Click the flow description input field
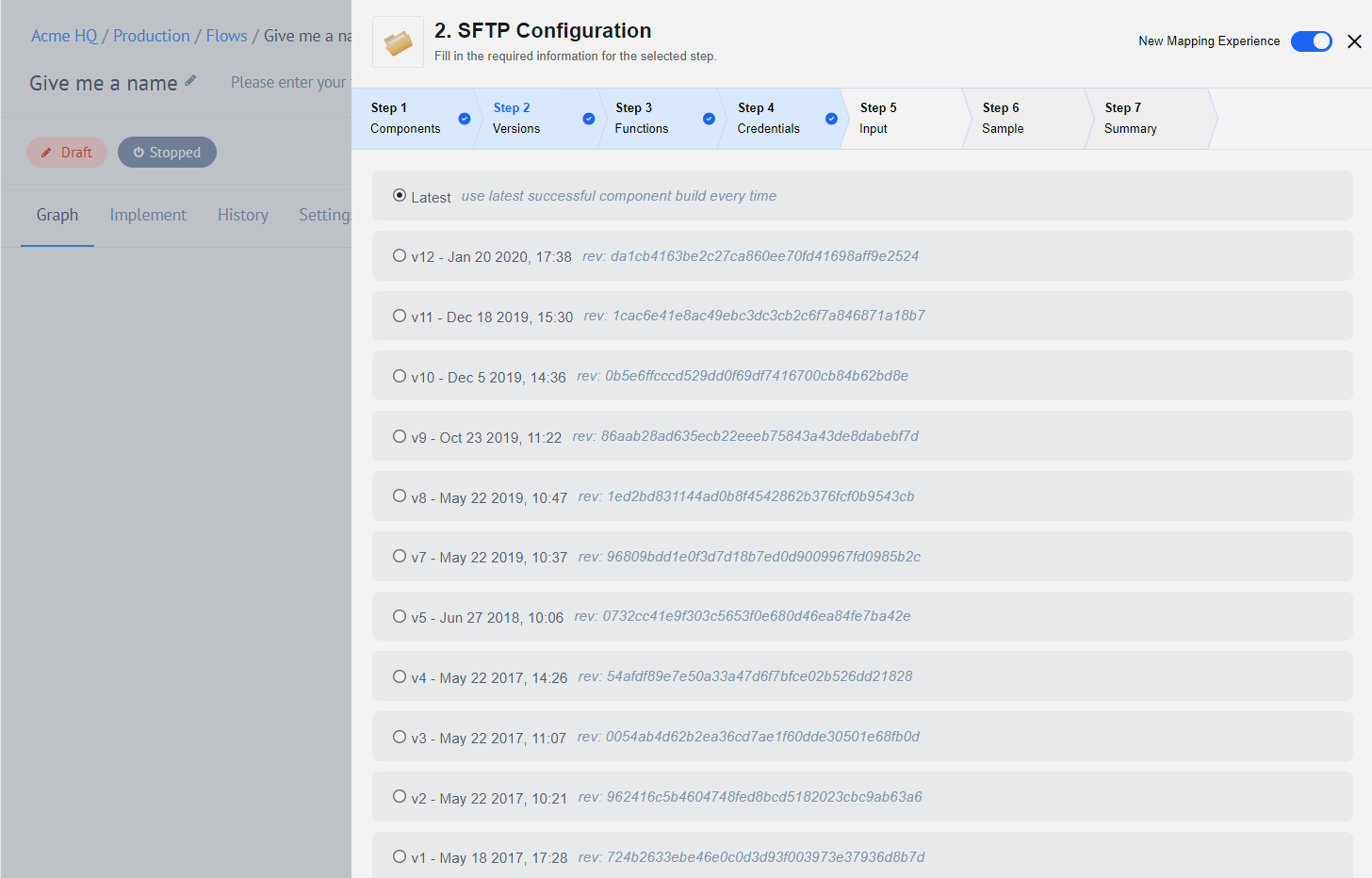The height and width of the screenshot is (878, 1372). [290, 82]
